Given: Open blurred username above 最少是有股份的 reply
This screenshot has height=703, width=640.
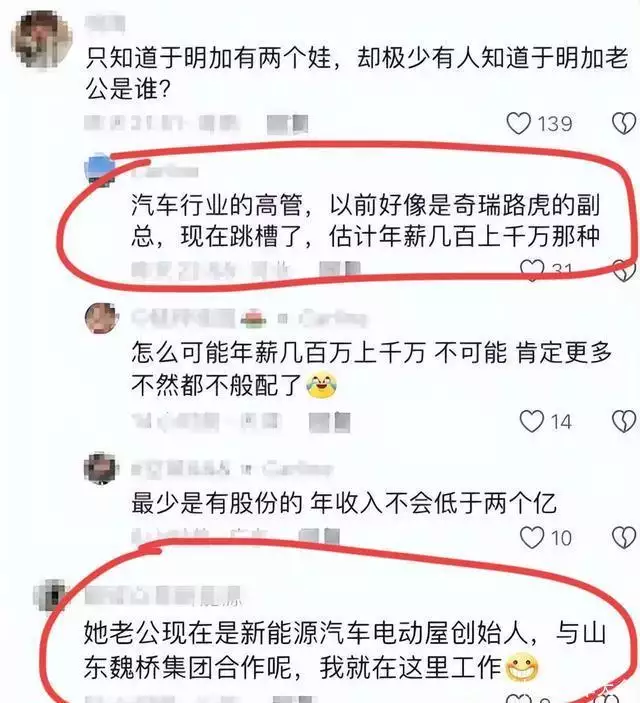Looking at the screenshot, I should (x=181, y=468).
